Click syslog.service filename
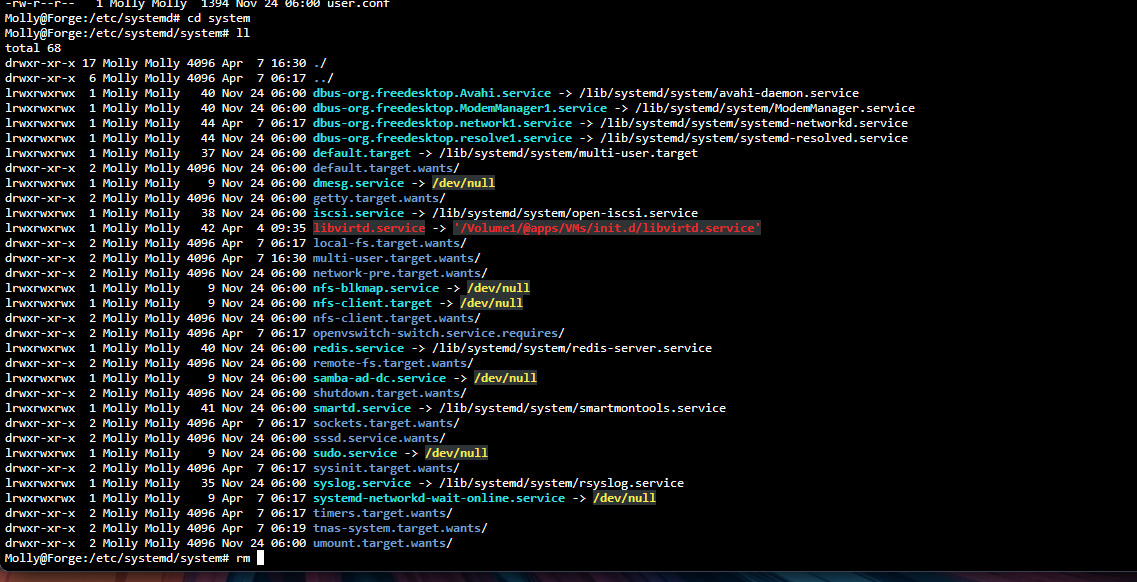Viewport: 1137px width, 582px height. (x=362, y=483)
